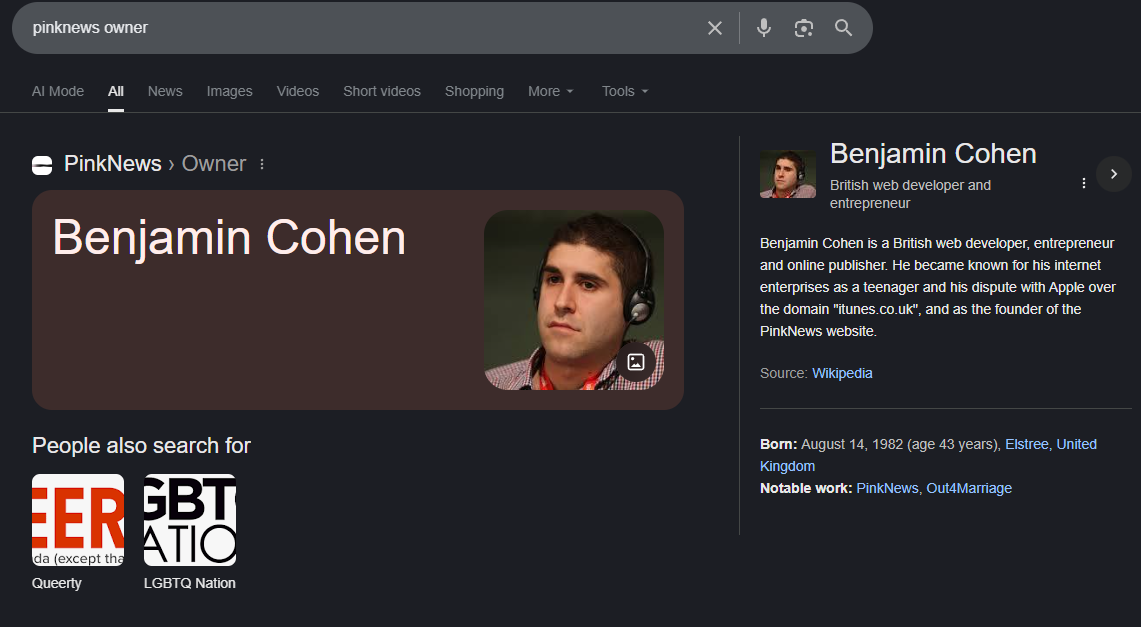Open the large Benjamin Cohen photo
This screenshot has width=1141, height=627.
coord(574,300)
